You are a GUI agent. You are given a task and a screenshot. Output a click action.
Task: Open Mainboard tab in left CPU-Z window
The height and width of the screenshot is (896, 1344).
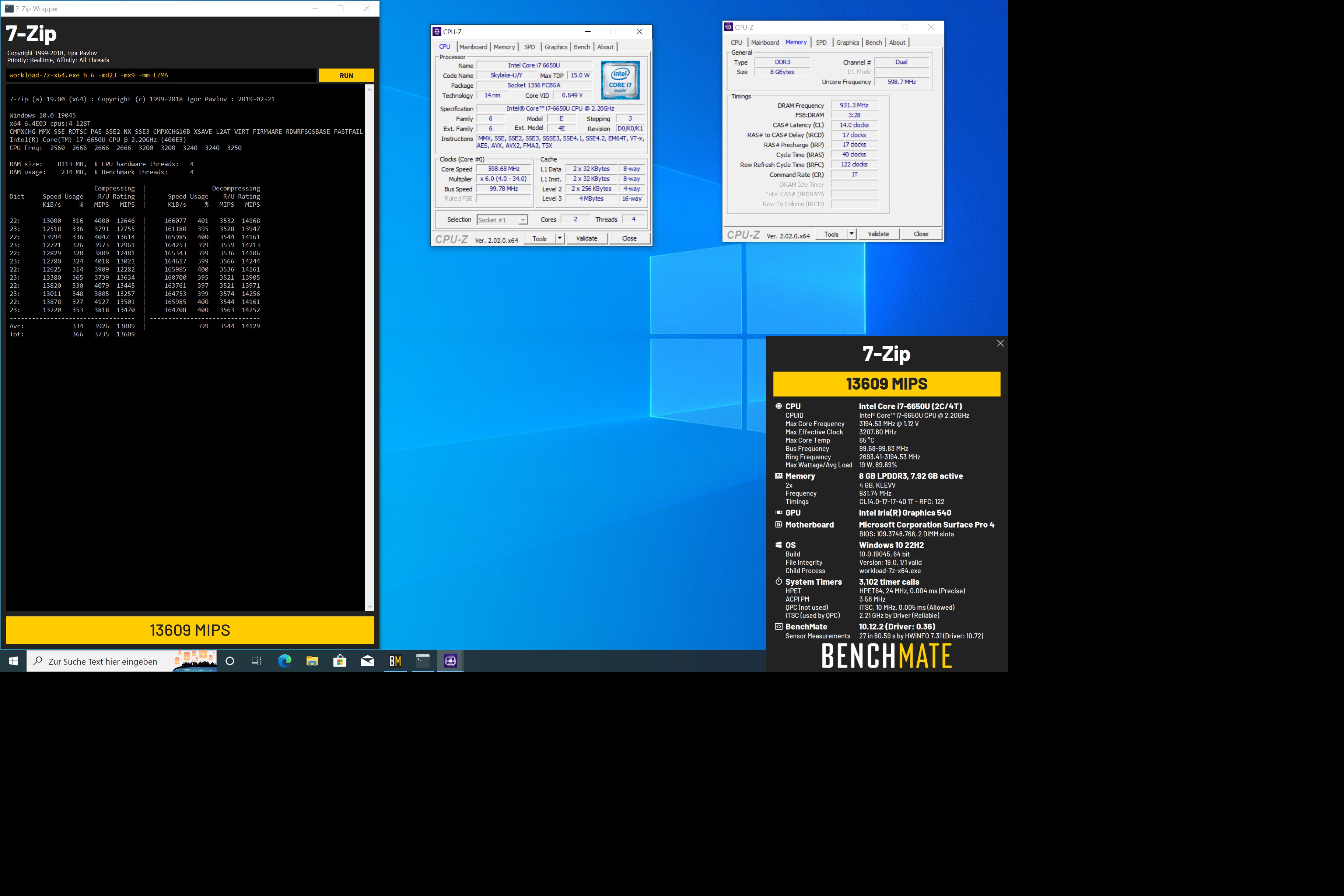(473, 47)
